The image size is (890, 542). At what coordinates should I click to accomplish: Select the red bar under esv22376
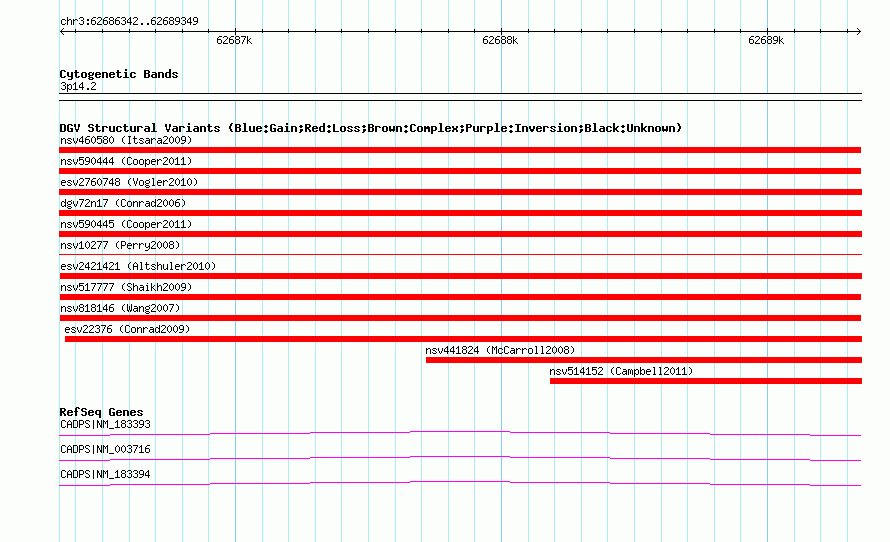(x=463, y=339)
